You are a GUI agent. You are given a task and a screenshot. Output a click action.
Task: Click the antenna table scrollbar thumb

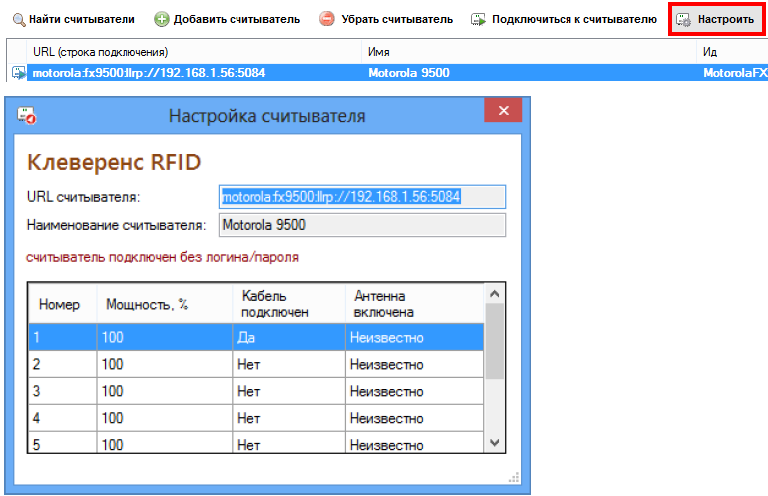click(495, 341)
